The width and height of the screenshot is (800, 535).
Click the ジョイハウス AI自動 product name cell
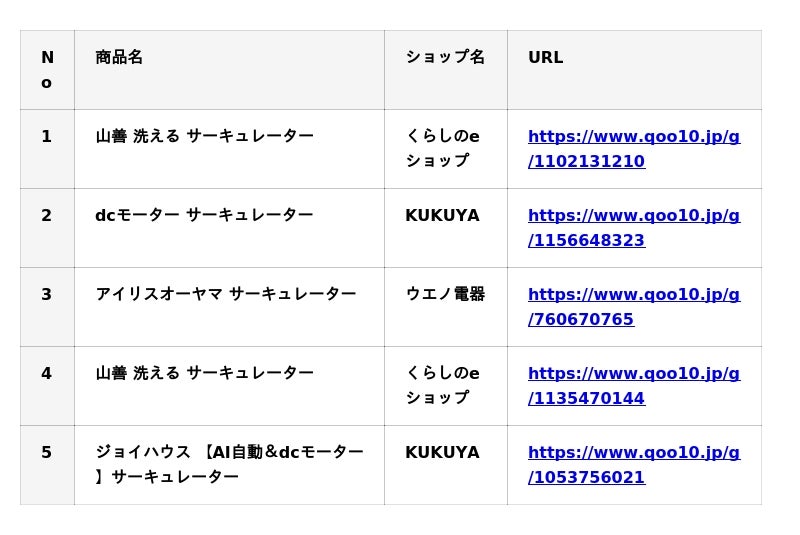[229, 465]
